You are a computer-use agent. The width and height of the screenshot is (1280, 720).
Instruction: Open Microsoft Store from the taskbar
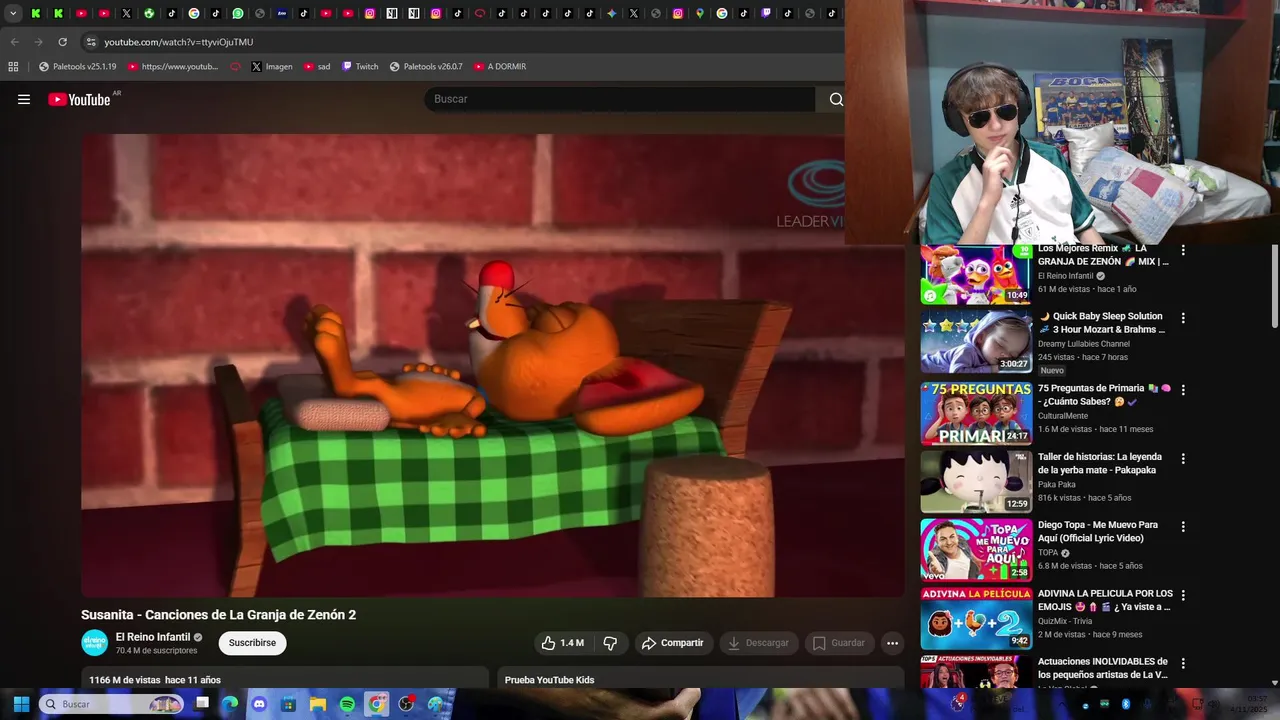288,704
